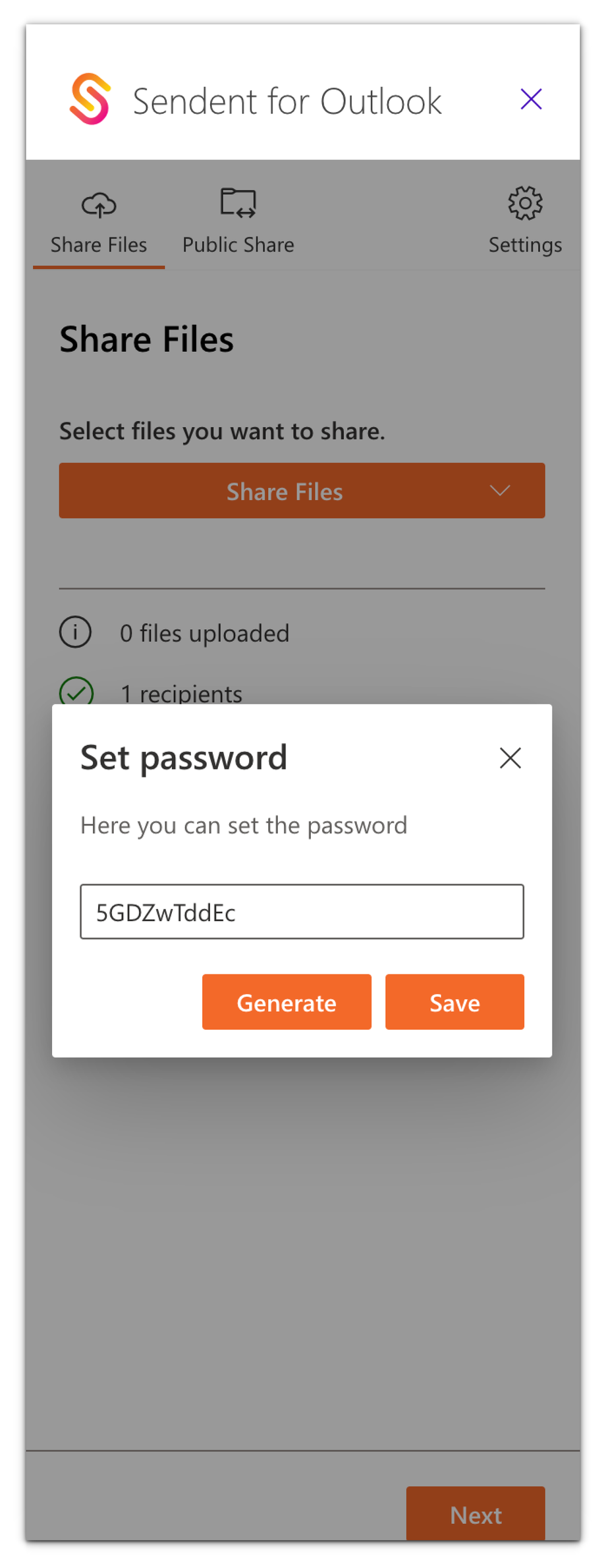
Task: Open the Settings tab label
Action: (525, 245)
